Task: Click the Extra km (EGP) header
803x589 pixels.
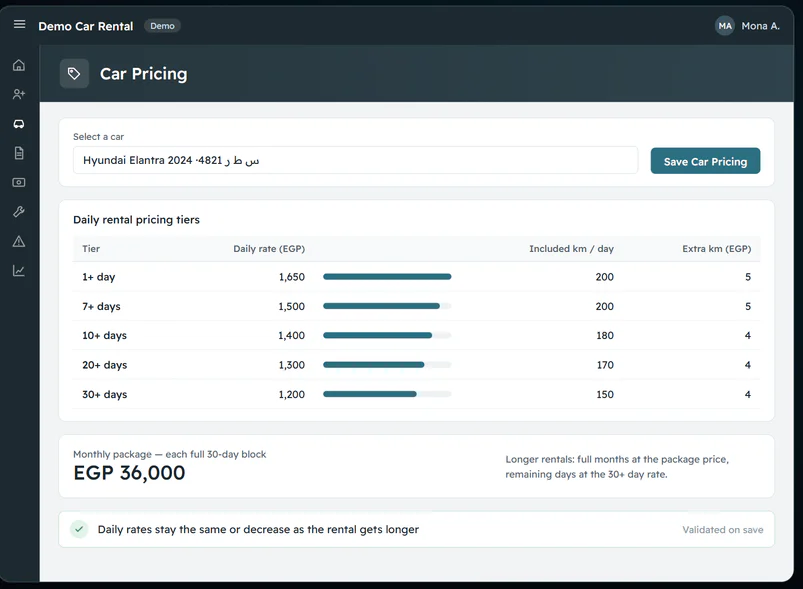Action: [x=716, y=249]
